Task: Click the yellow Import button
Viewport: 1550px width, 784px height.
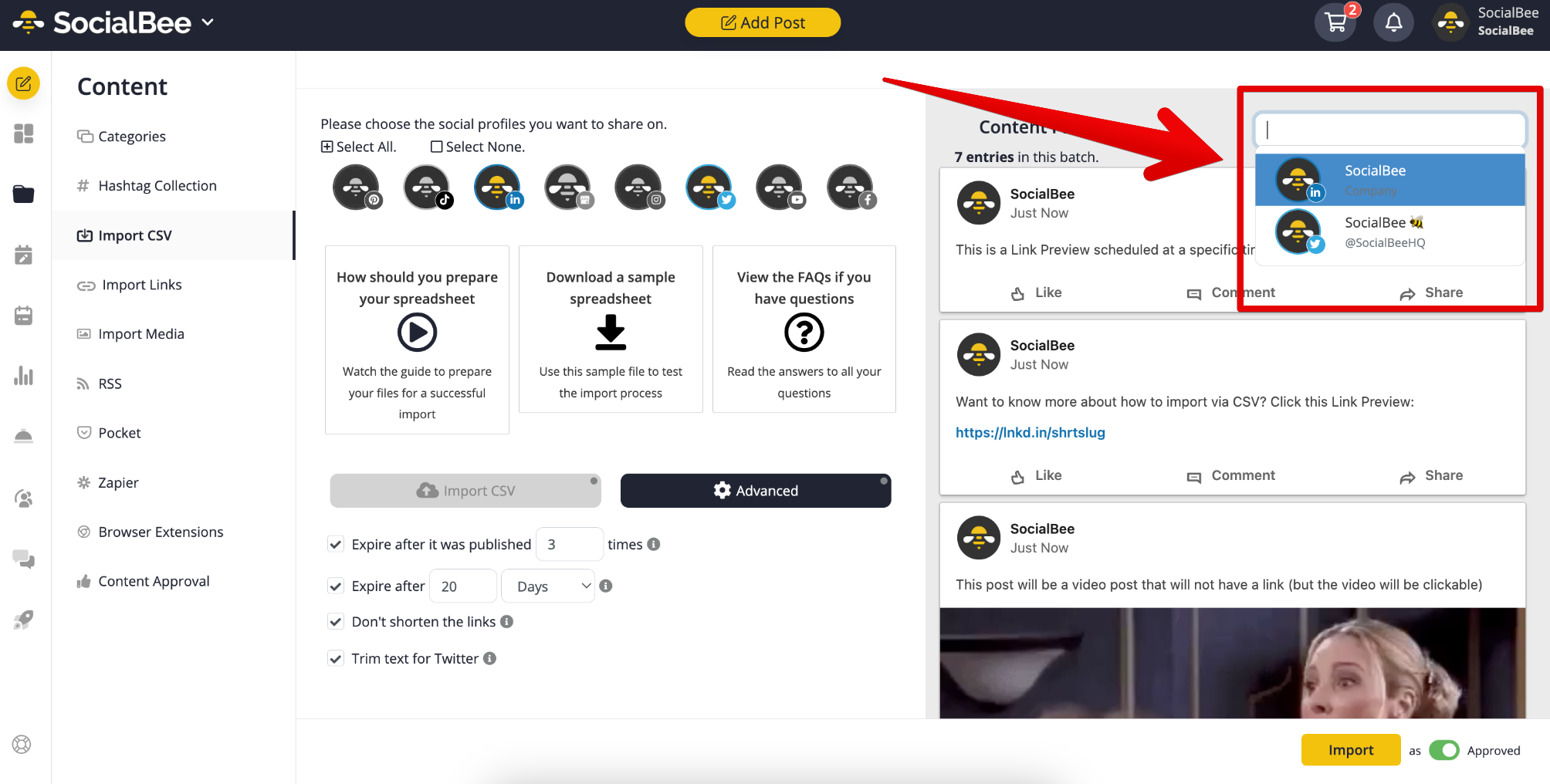Action: 1351,750
